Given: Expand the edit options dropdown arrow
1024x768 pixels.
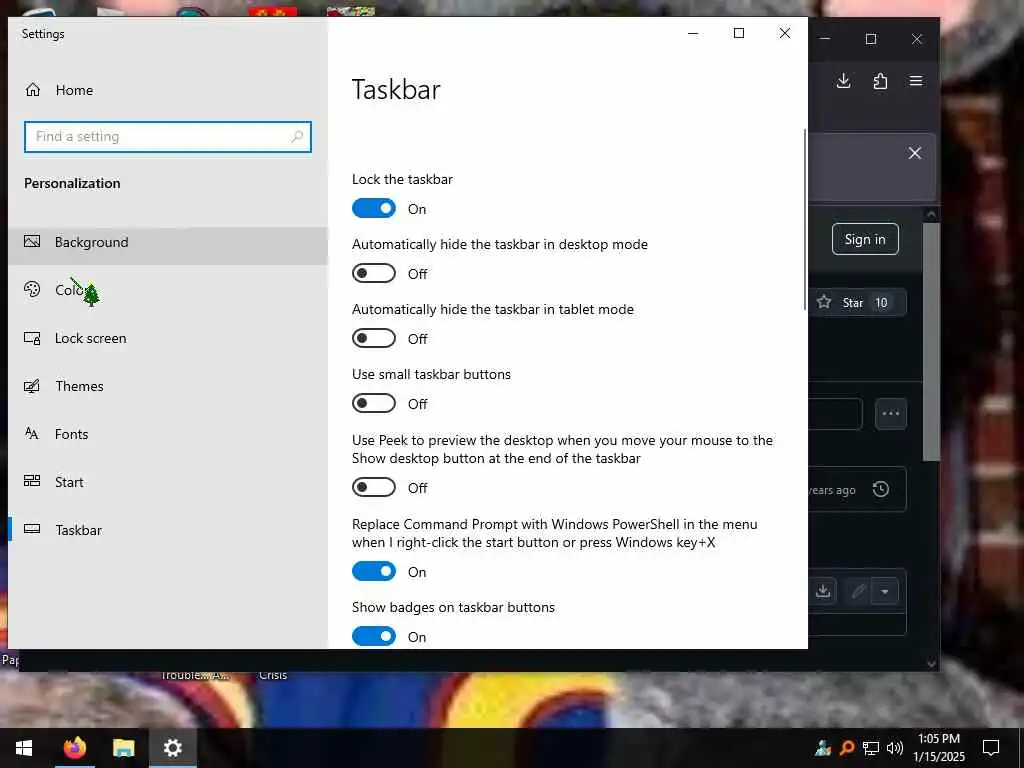Looking at the screenshot, I should click(x=885, y=592).
